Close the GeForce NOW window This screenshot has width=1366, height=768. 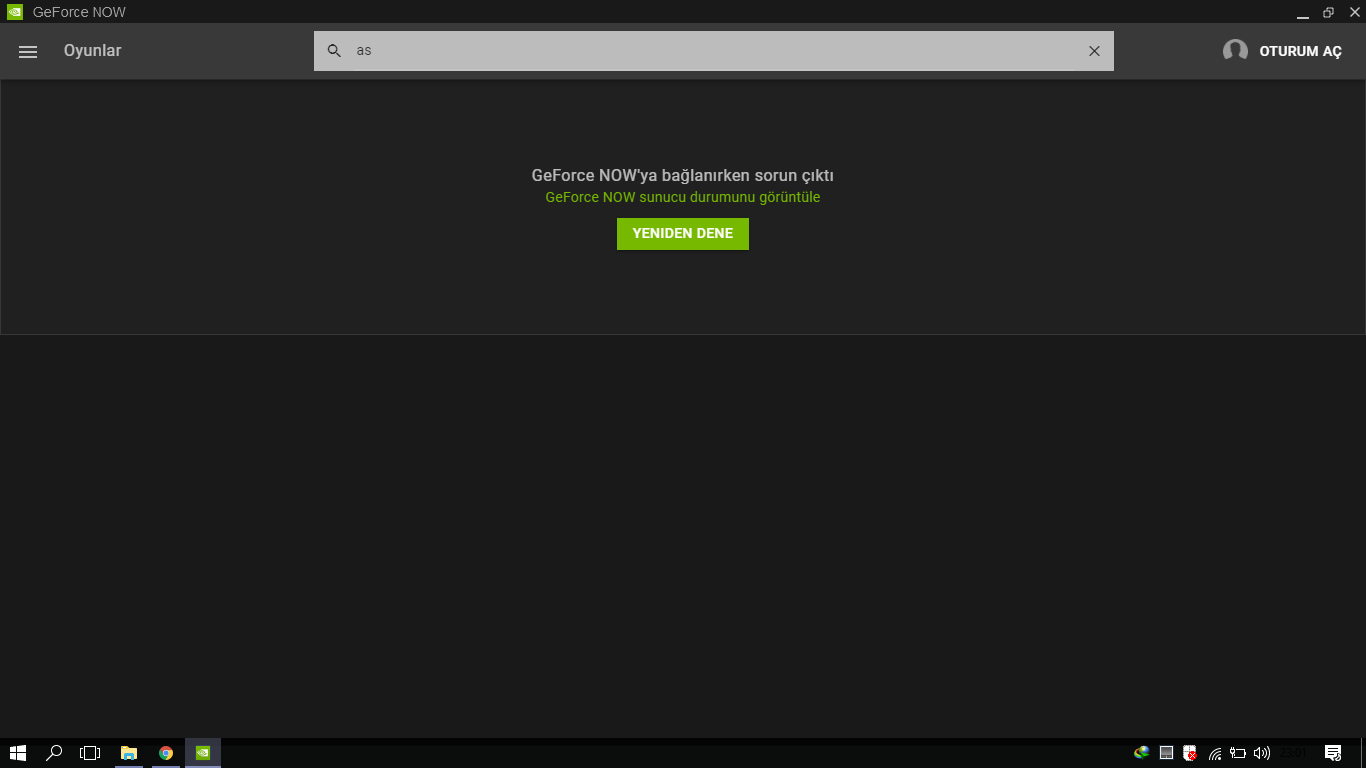pyautogui.click(x=1355, y=12)
